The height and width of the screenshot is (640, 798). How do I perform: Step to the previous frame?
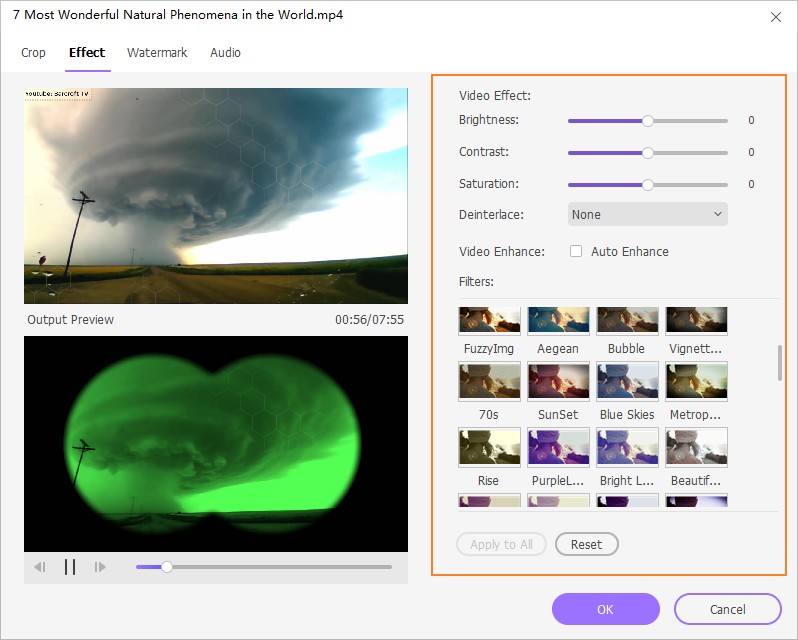point(40,567)
